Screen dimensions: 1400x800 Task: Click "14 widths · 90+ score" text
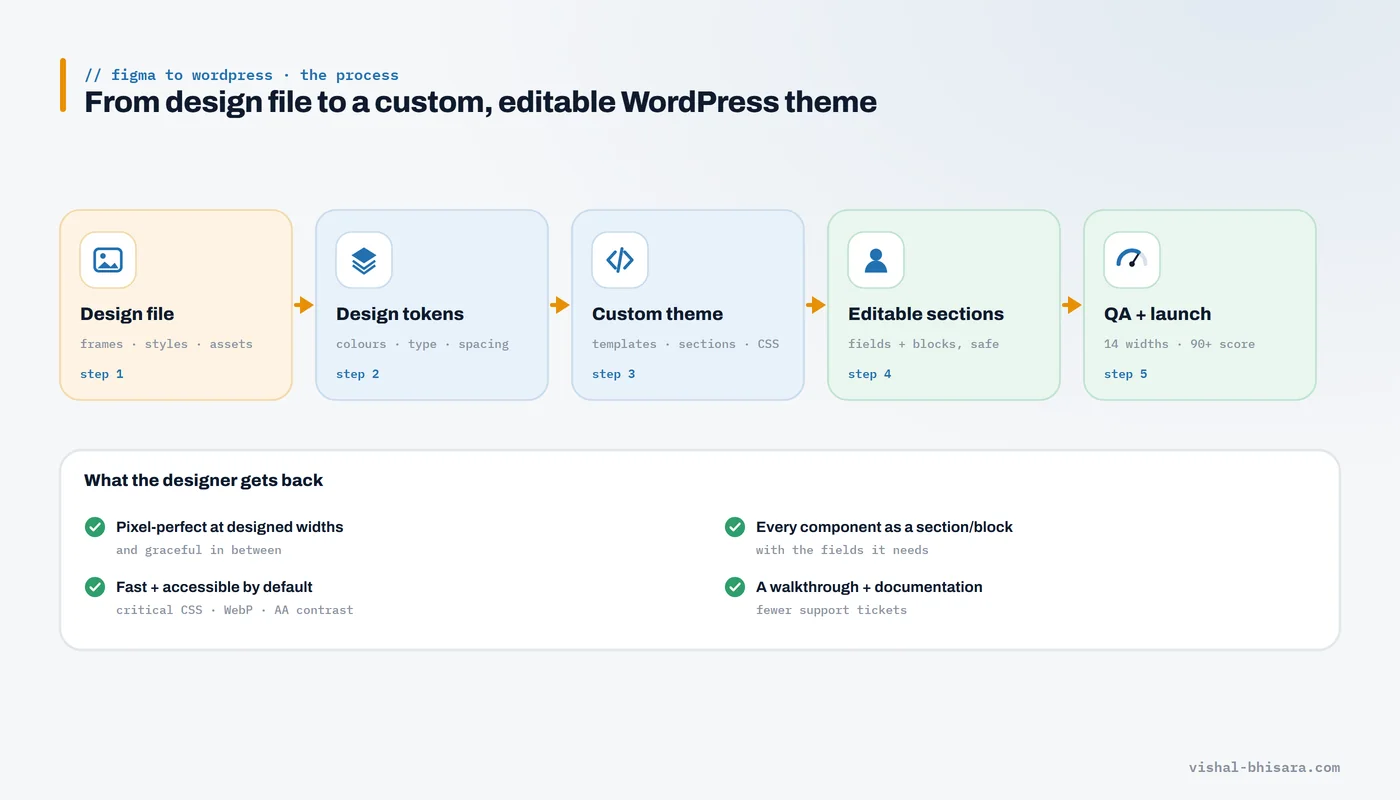click(1179, 344)
